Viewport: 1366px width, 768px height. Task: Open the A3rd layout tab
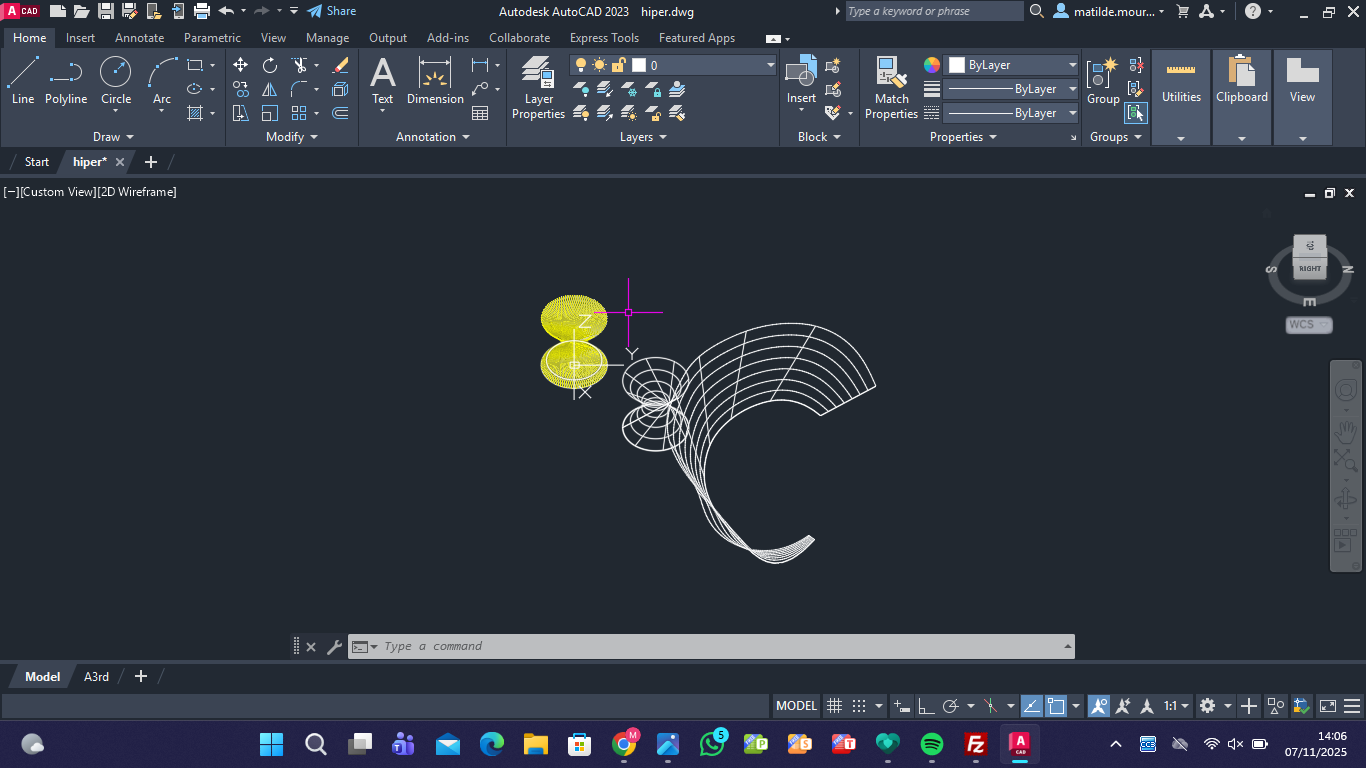tap(96, 677)
